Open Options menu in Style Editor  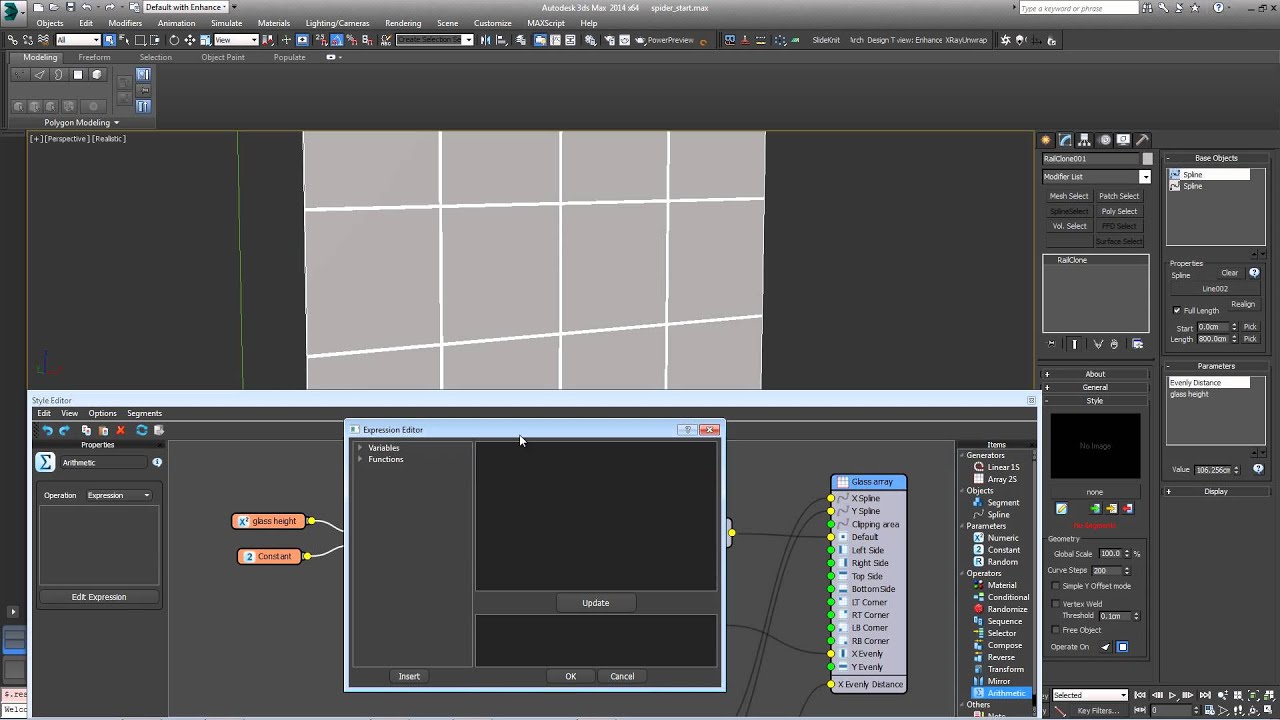coord(102,413)
